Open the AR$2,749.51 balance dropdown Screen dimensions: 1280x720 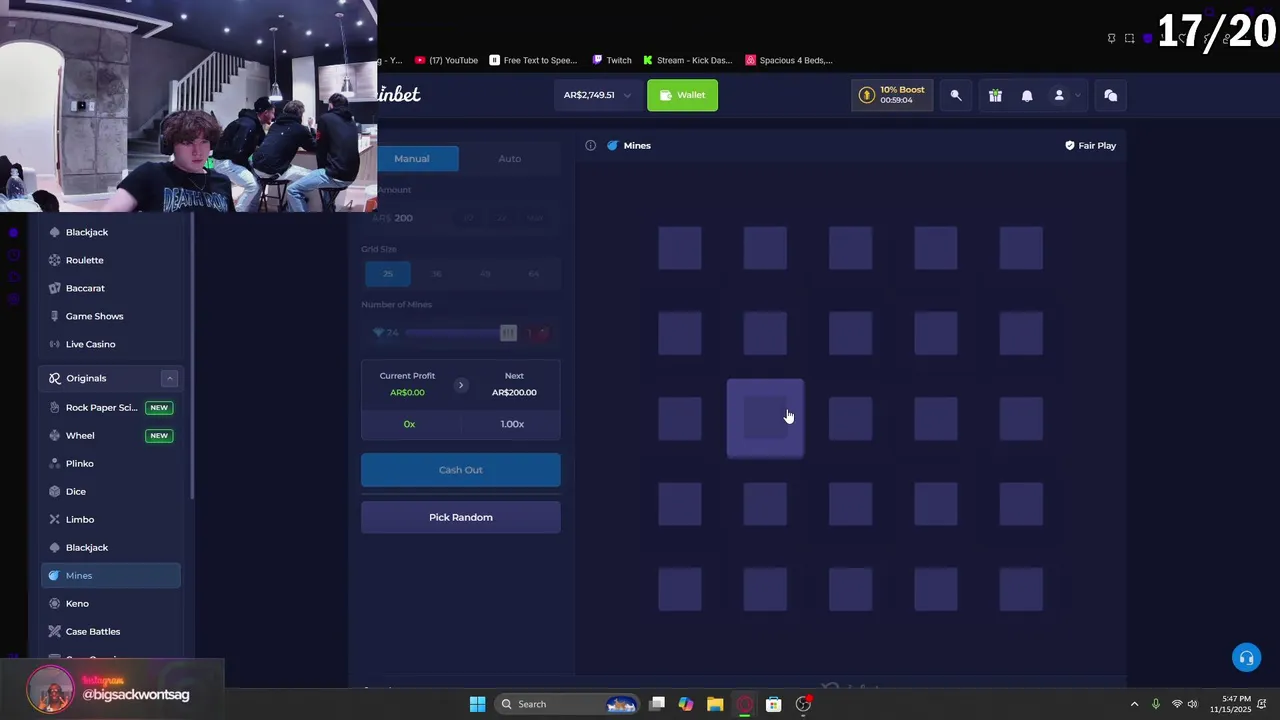(597, 95)
